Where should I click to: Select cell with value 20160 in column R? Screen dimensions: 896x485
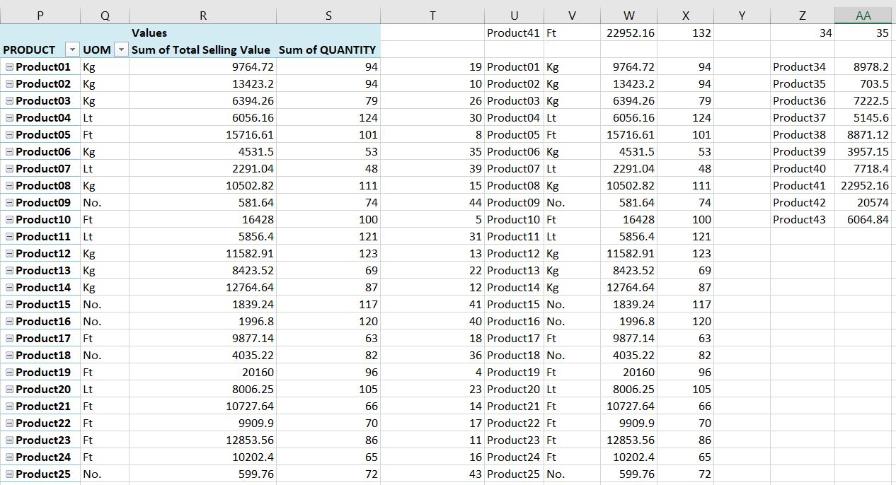(203, 372)
